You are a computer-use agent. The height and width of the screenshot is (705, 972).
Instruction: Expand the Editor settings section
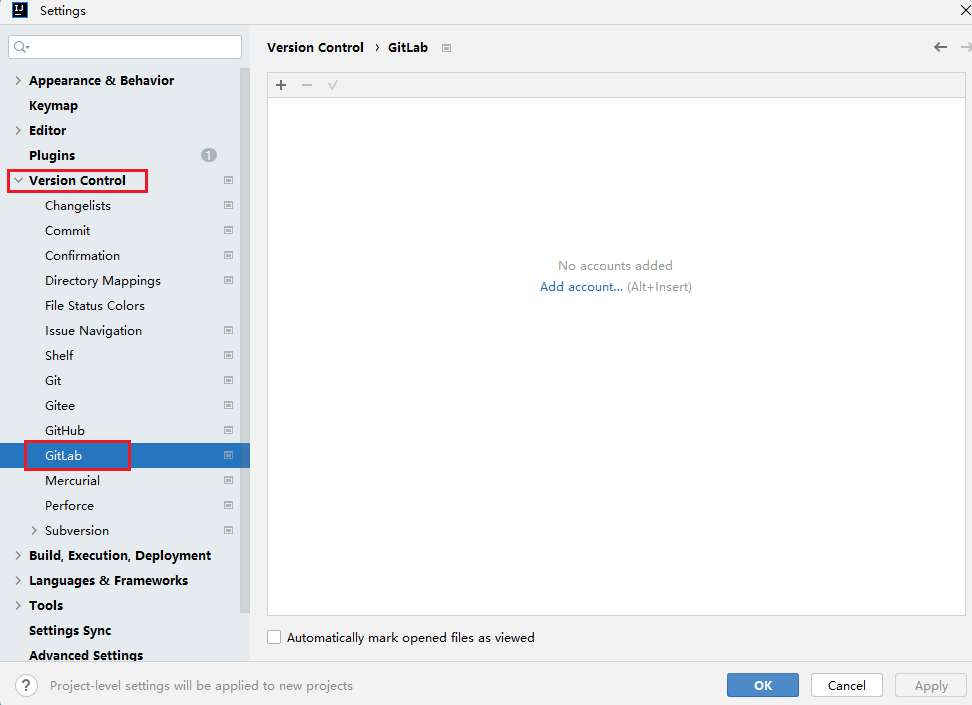tap(18, 130)
